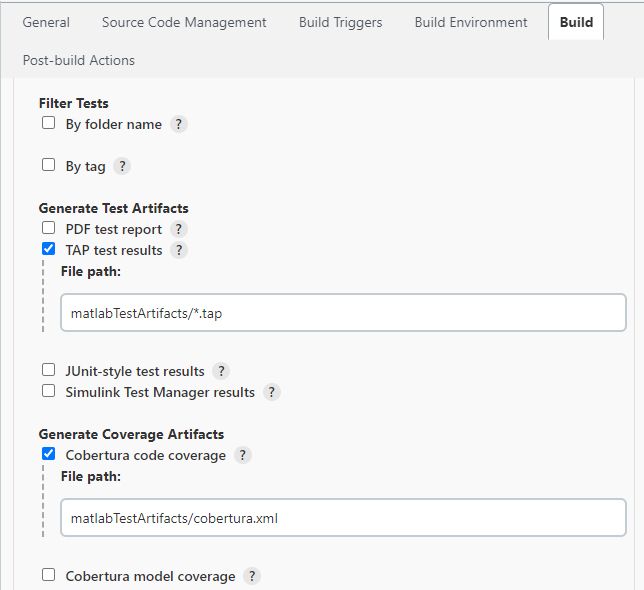Uncheck Cobertura code coverage
Viewport: 644px width, 590px height.
(x=48, y=454)
